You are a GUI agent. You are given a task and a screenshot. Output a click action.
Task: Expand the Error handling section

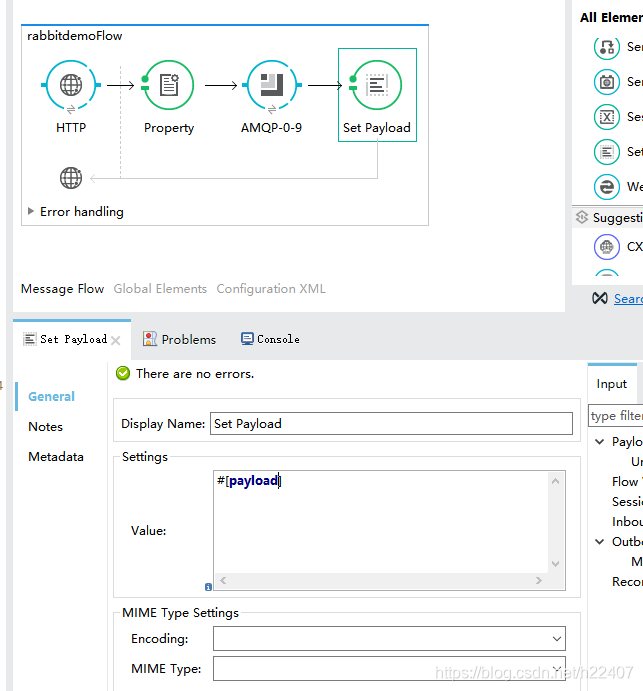tap(30, 211)
